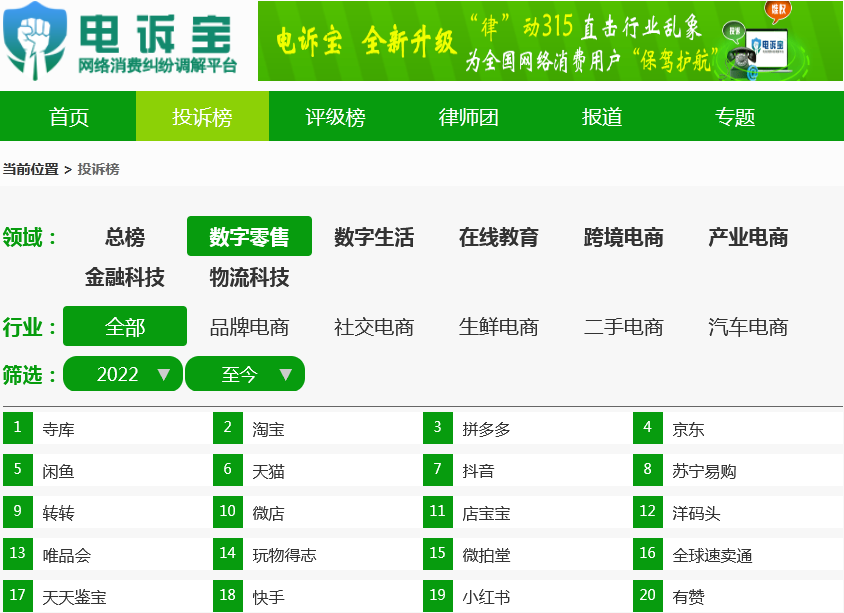This screenshot has height=613, width=844.
Task: Select 数字零售 domain filter
Action: coord(249,236)
